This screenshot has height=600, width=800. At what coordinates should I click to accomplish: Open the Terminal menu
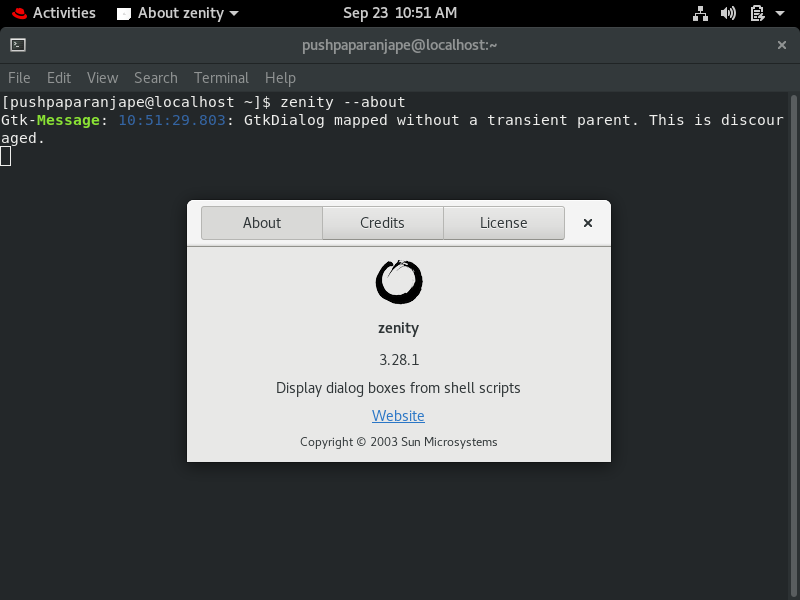[221, 77]
